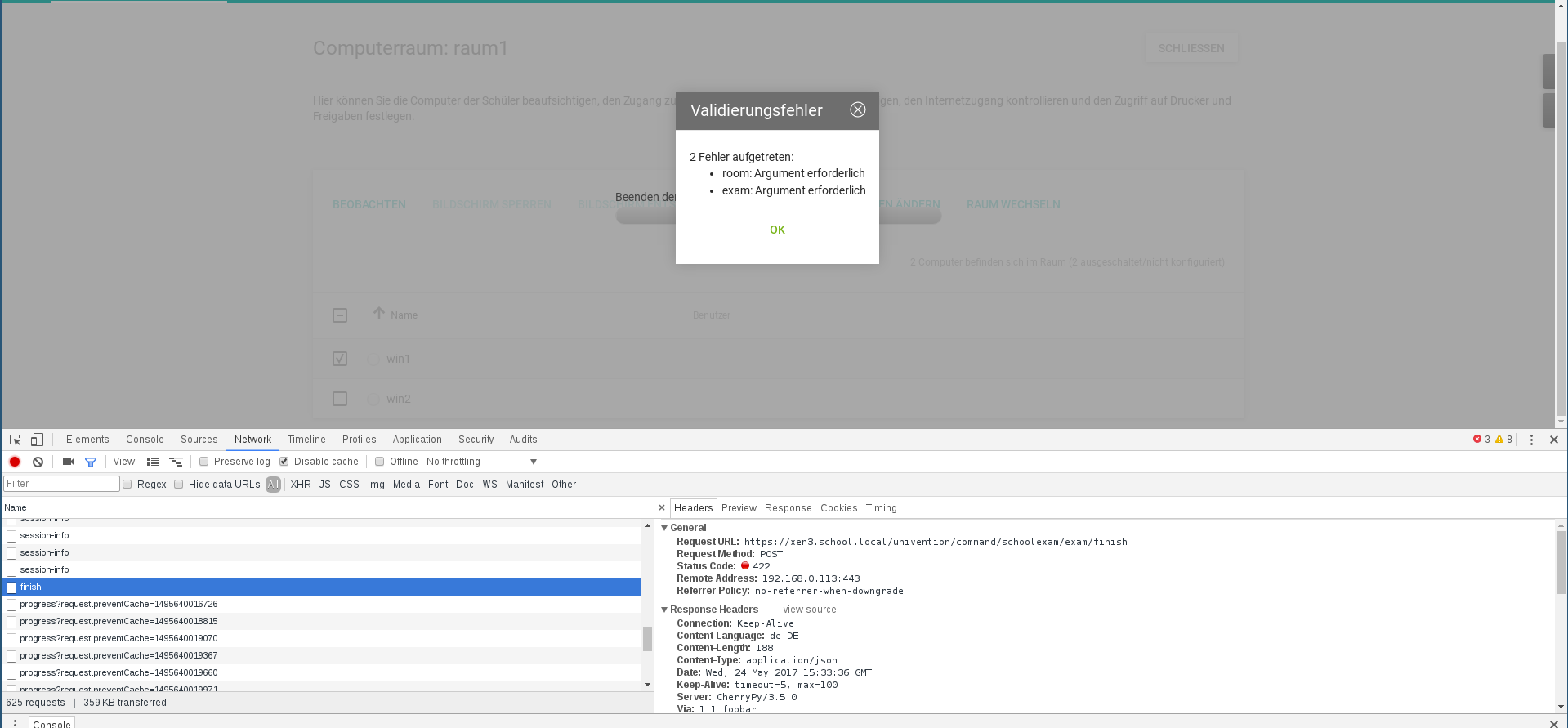
Task: Uncheck the Disable cache checkbox
Action: pos(284,462)
